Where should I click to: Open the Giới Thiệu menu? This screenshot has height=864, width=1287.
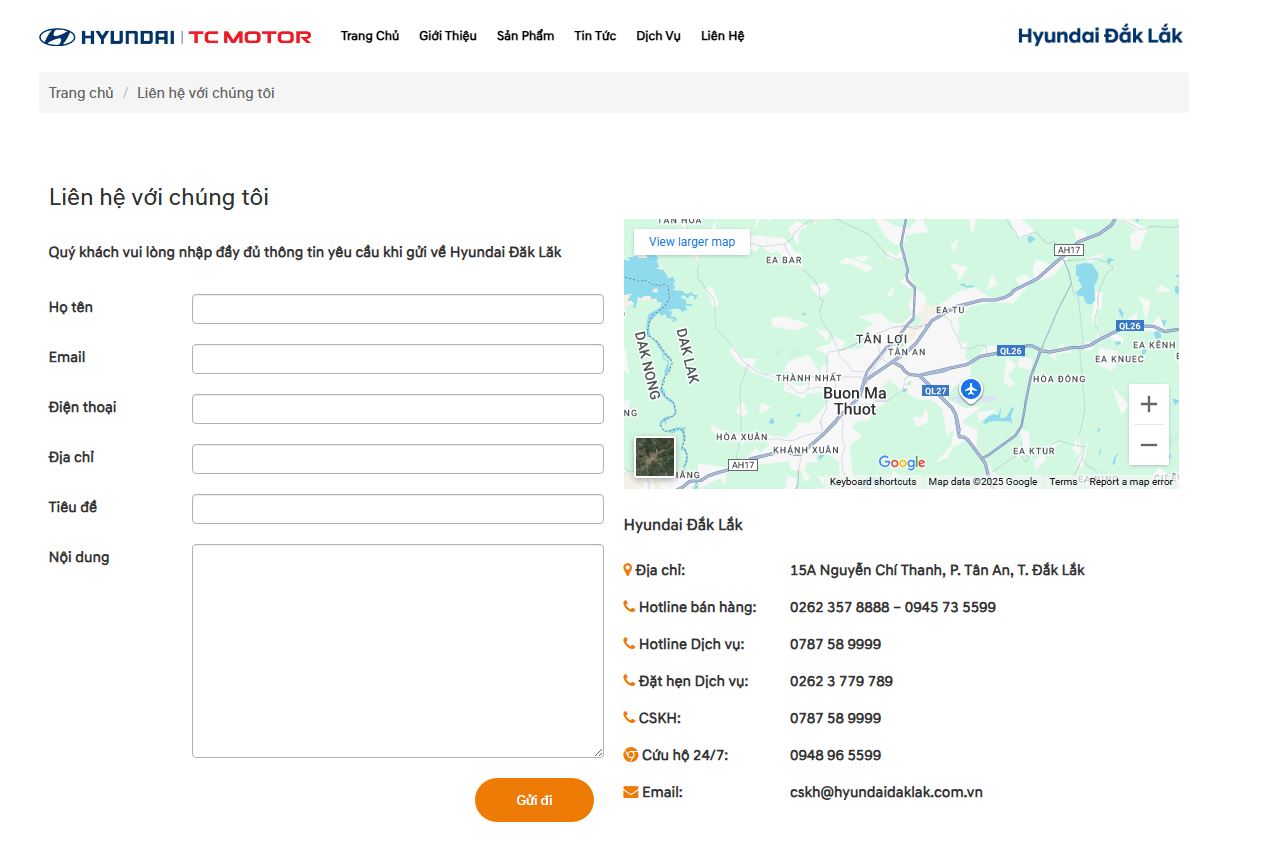[x=447, y=36]
